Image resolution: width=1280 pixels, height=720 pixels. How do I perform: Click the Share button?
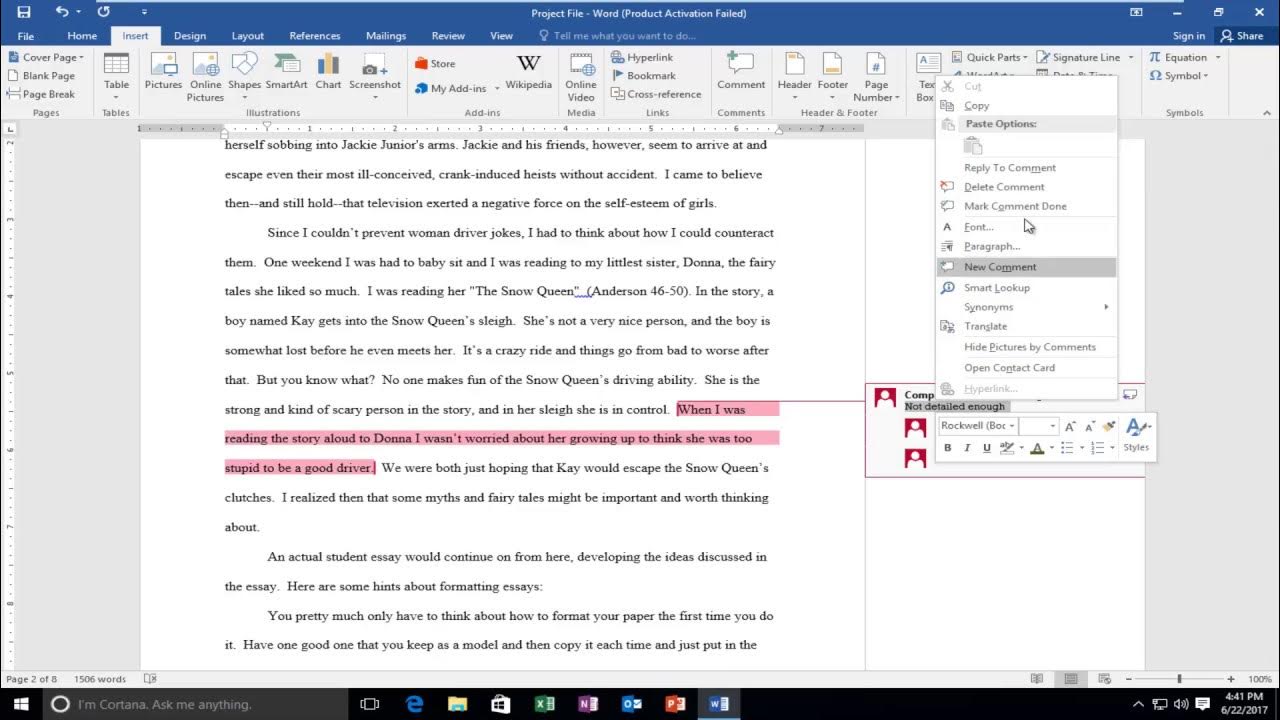tap(1241, 36)
